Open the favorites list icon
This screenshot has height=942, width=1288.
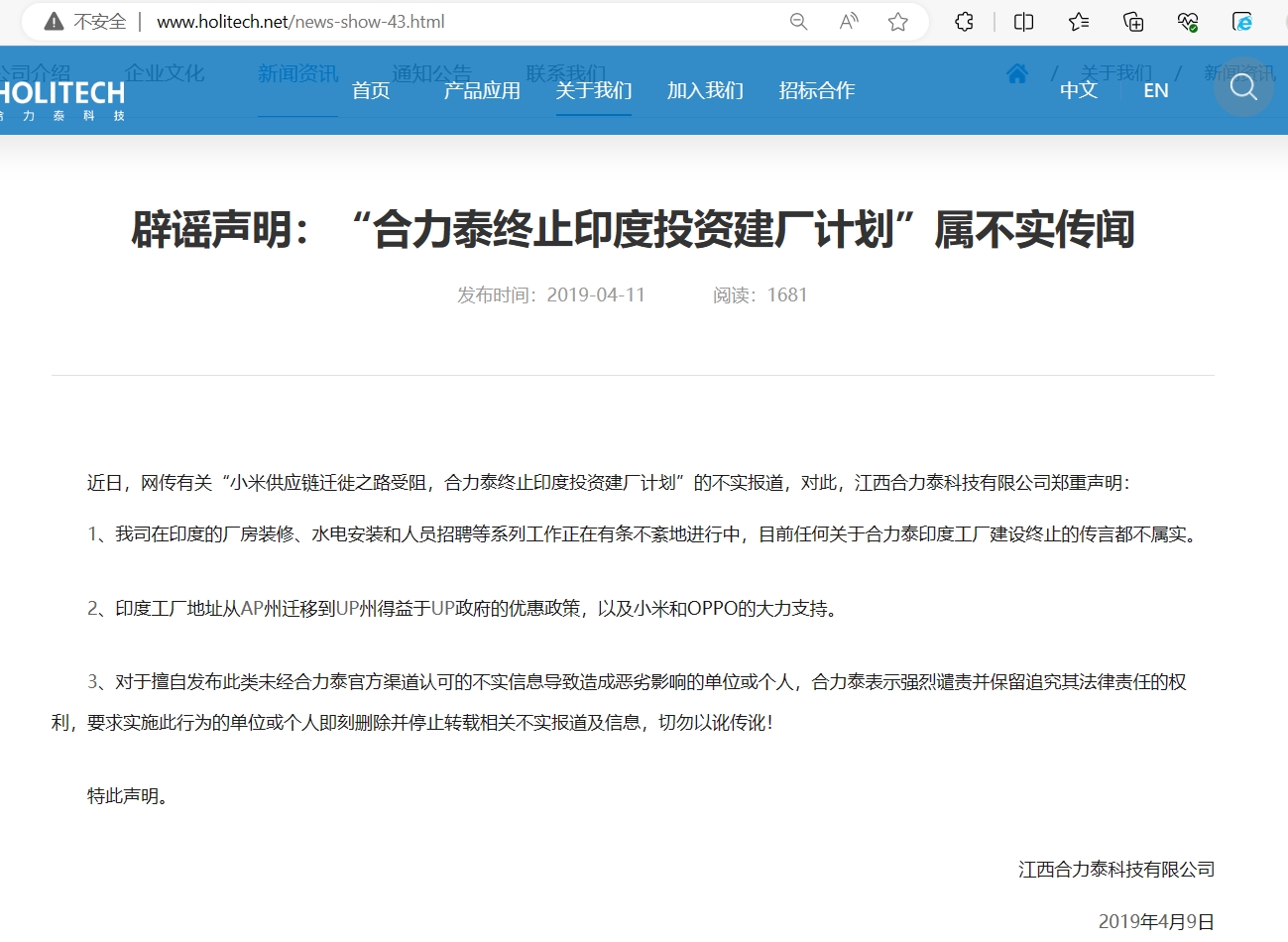[1078, 20]
